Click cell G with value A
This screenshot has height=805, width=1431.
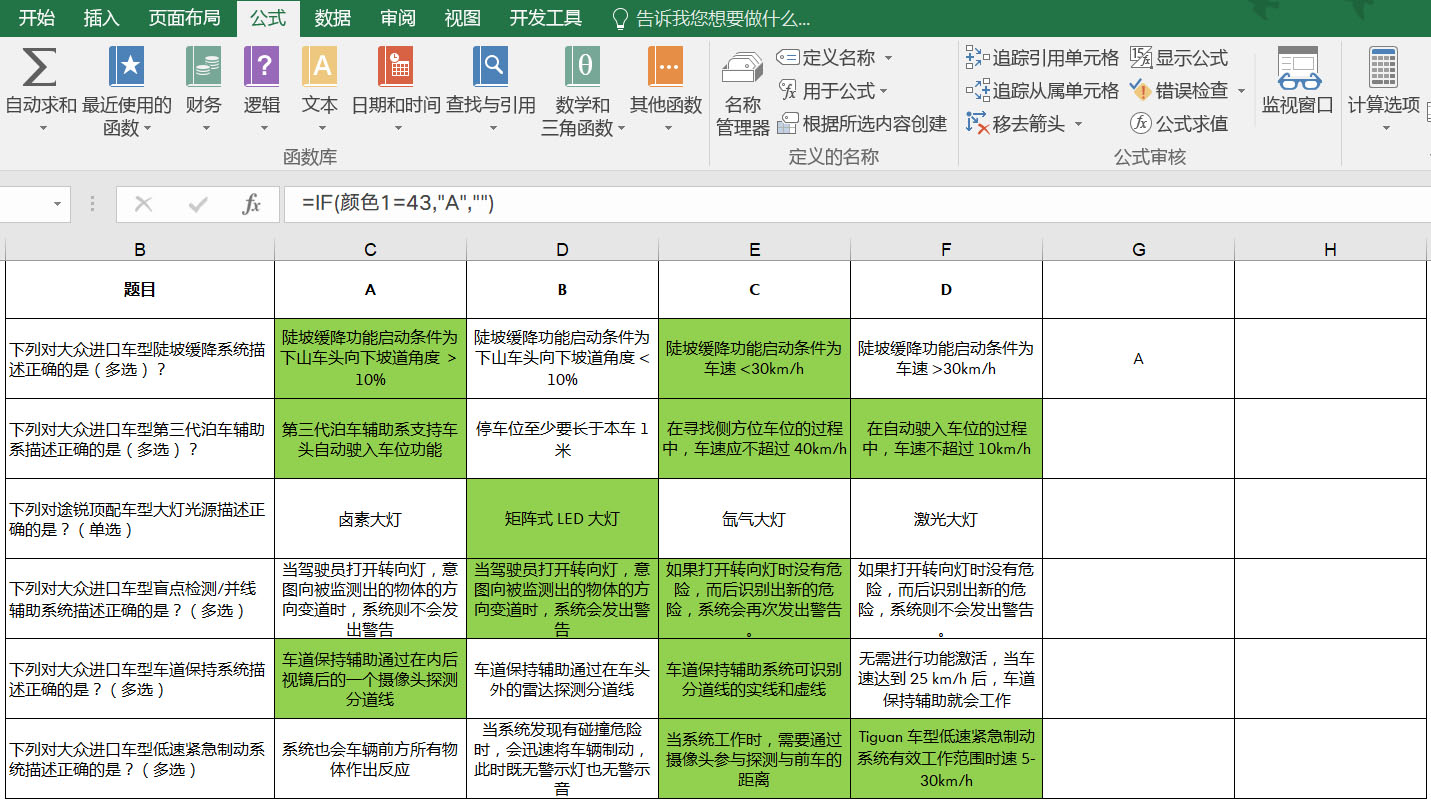point(1138,358)
